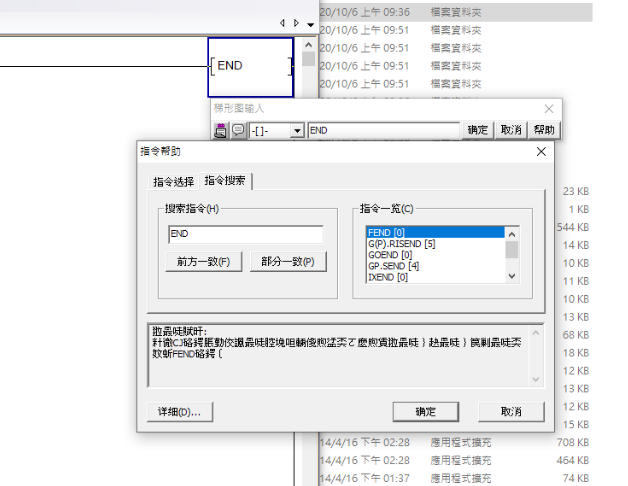Open the tab list dropdown arrow
Viewport: 628px width, 486px height.
310,24
